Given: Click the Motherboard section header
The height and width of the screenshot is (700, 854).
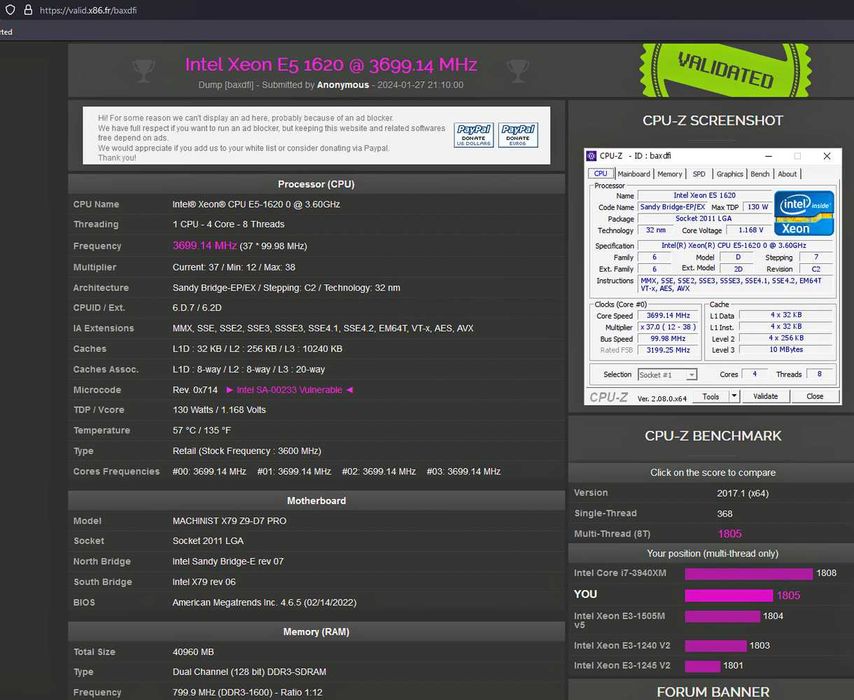Looking at the screenshot, I should [x=316, y=501].
